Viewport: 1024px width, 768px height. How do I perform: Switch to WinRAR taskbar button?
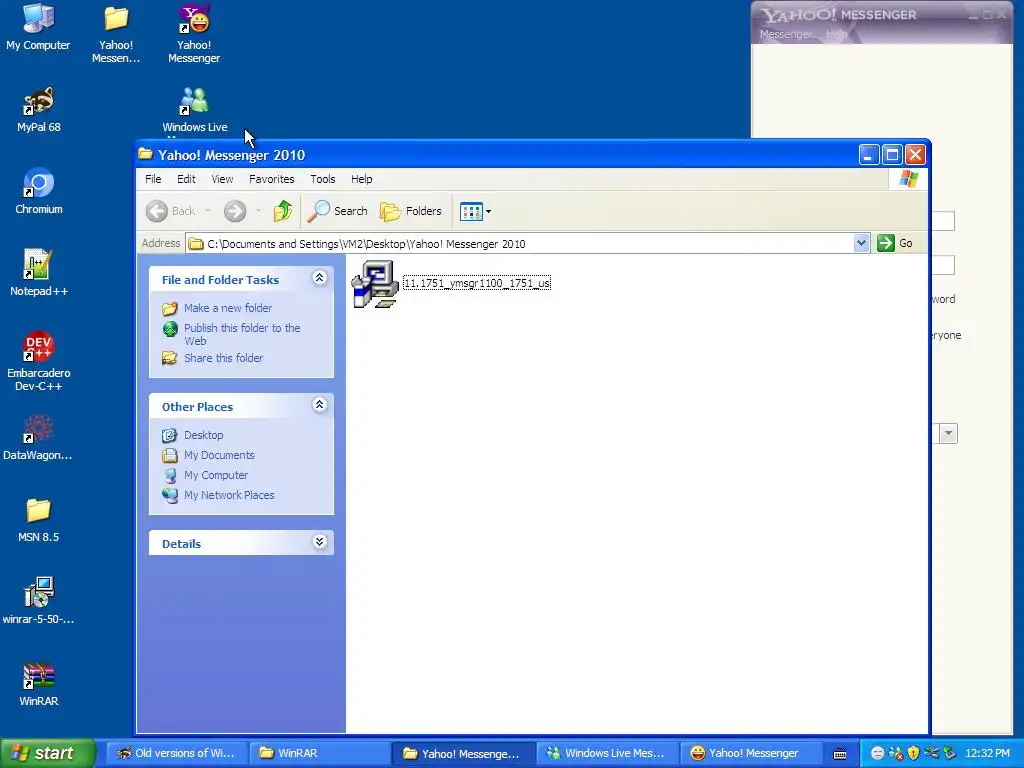click(320, 753)
